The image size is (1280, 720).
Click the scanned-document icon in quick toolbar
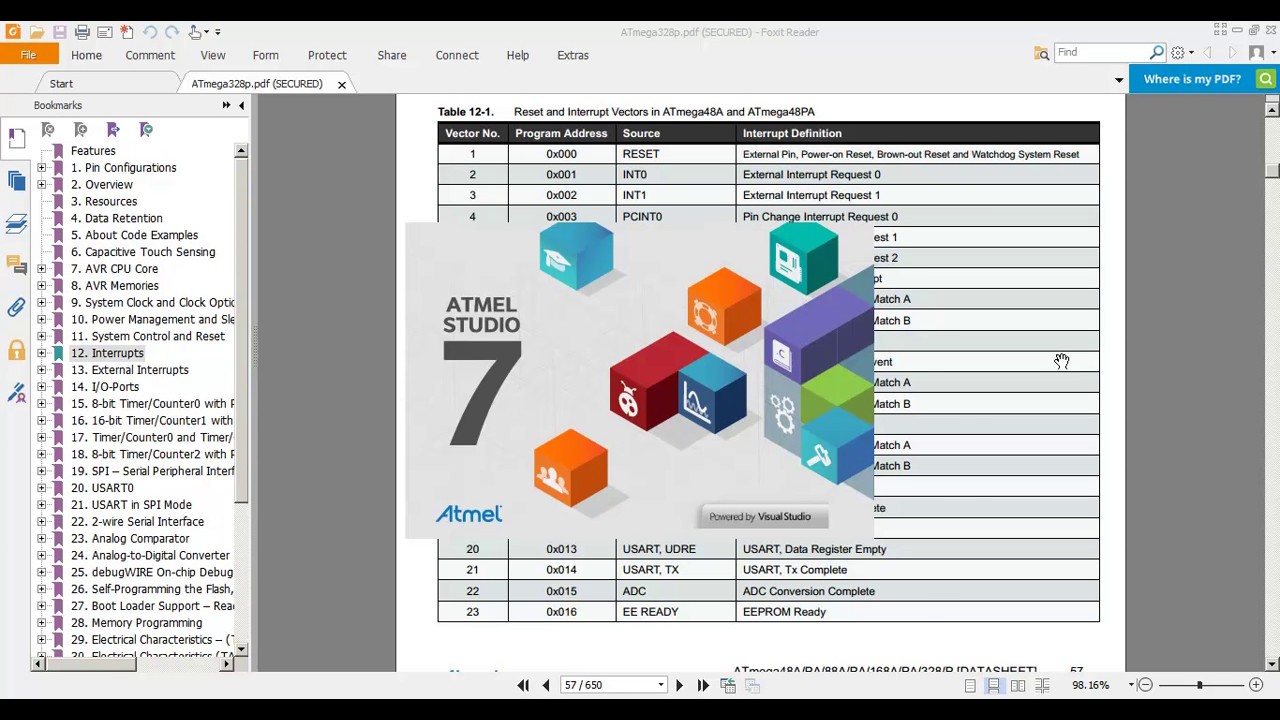104,32
